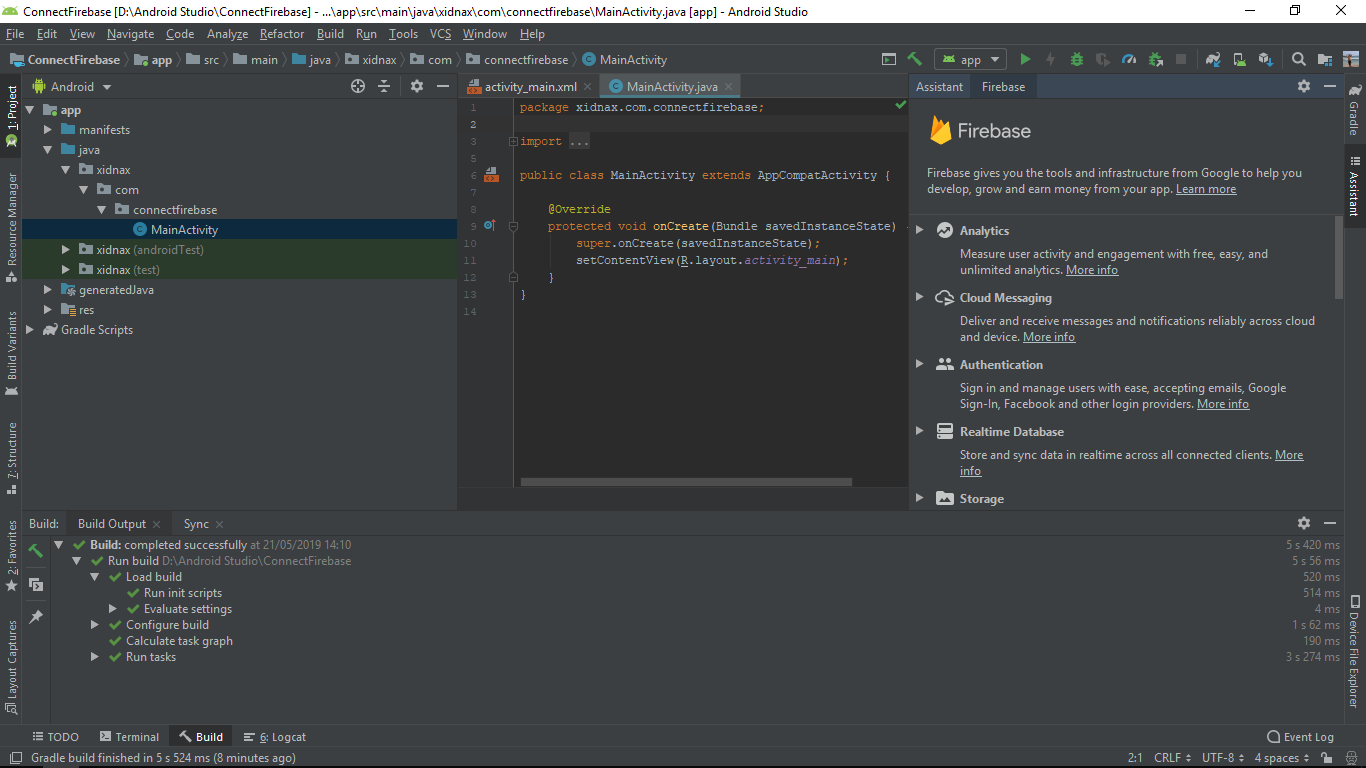The image size is (1366, 768).
Task: Toggle the Resource Manager side panel
Action: tap(12, 228)
